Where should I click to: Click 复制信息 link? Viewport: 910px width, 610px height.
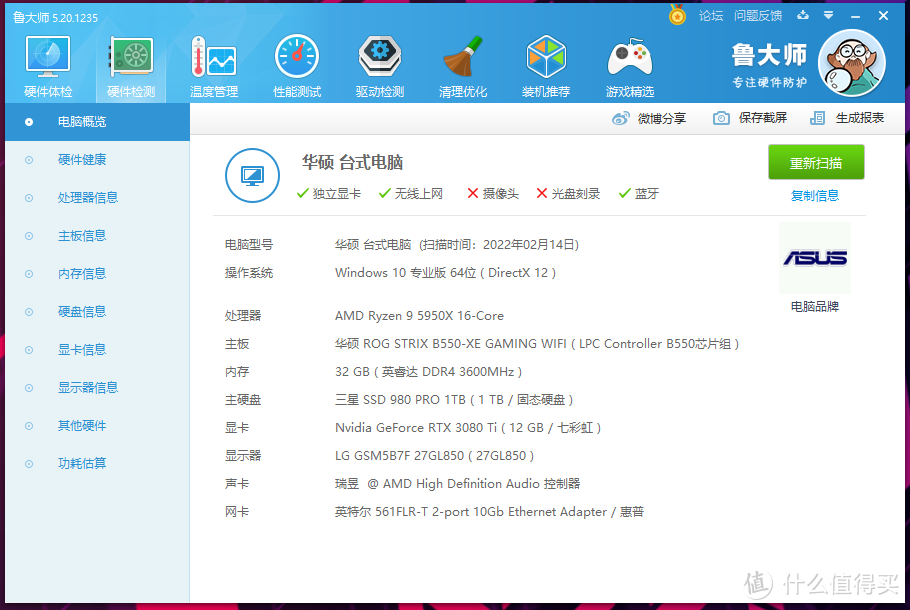pos(815,196)
